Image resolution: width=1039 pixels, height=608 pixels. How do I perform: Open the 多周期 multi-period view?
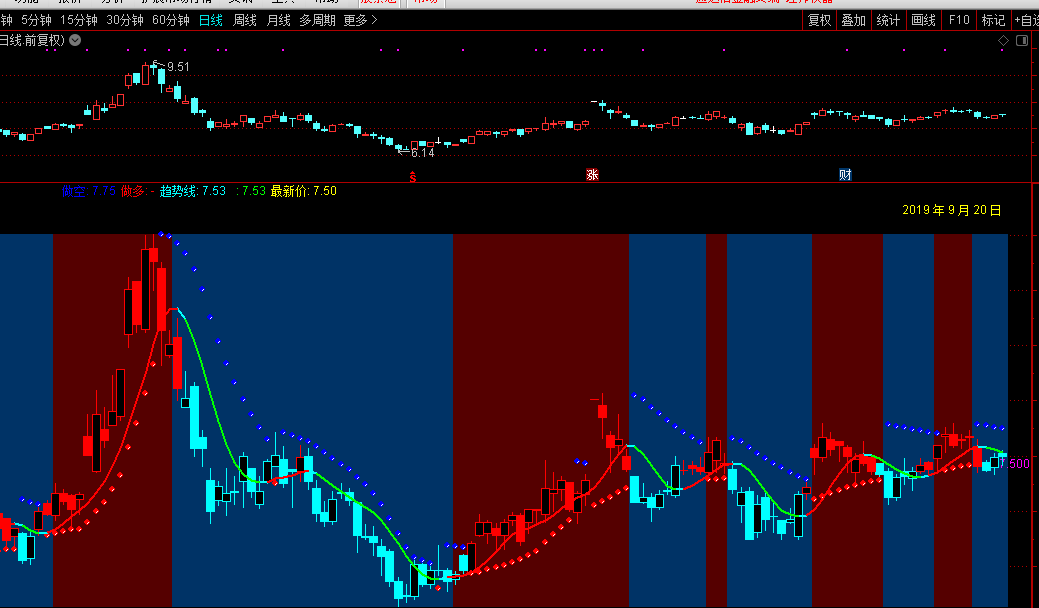pos(317,20)
